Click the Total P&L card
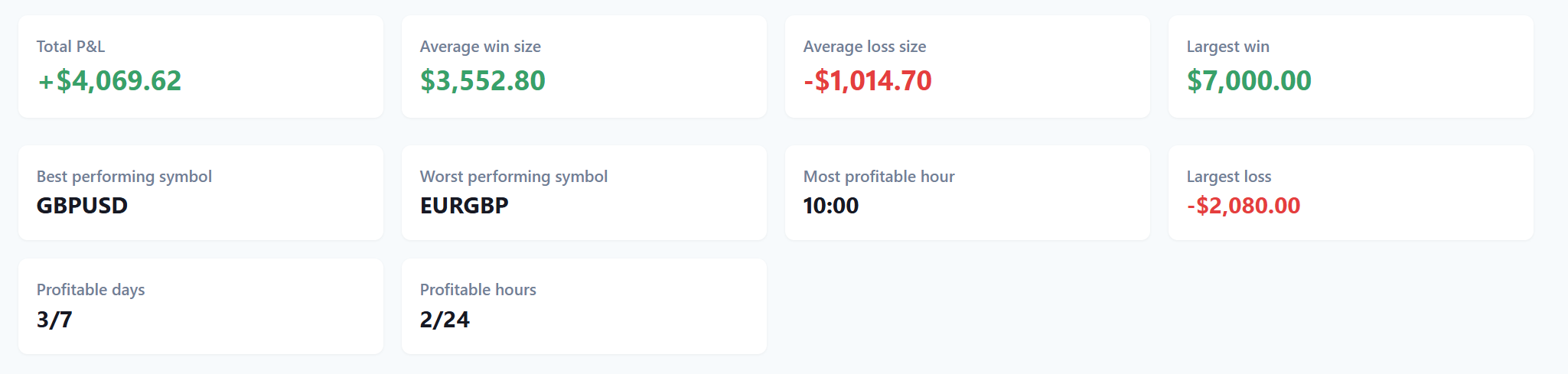The image size is (1568, 374). [200, 67]
